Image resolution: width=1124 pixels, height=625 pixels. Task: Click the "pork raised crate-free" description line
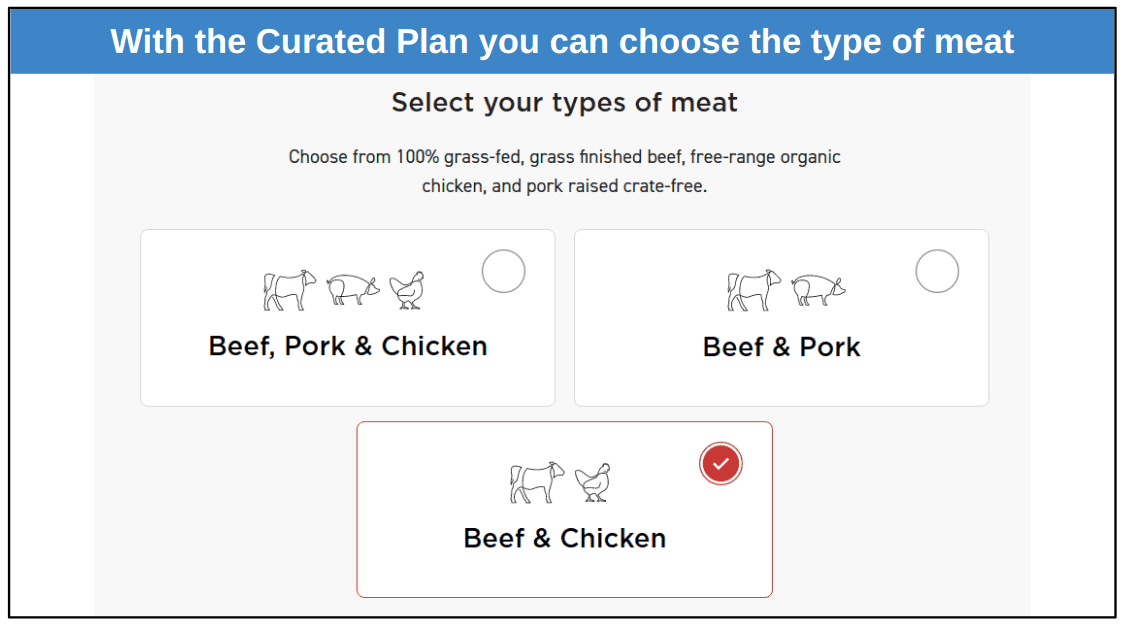[564, 186]
